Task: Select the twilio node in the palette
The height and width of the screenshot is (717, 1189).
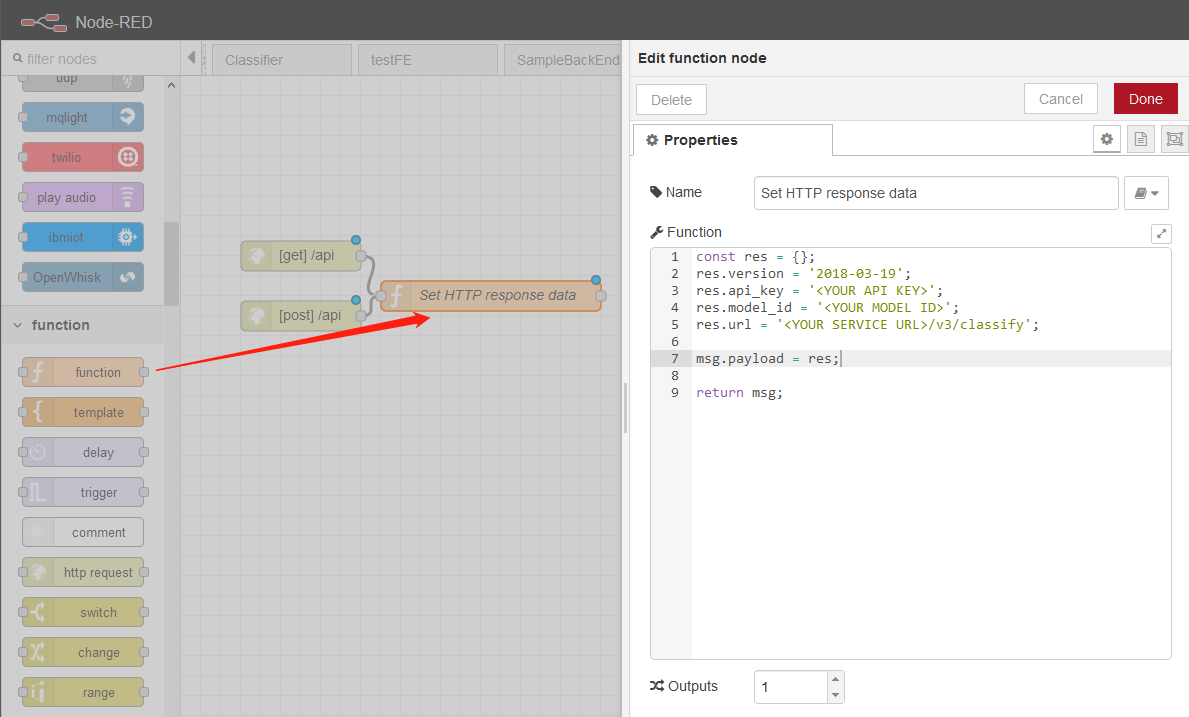Action: point(82,157)
